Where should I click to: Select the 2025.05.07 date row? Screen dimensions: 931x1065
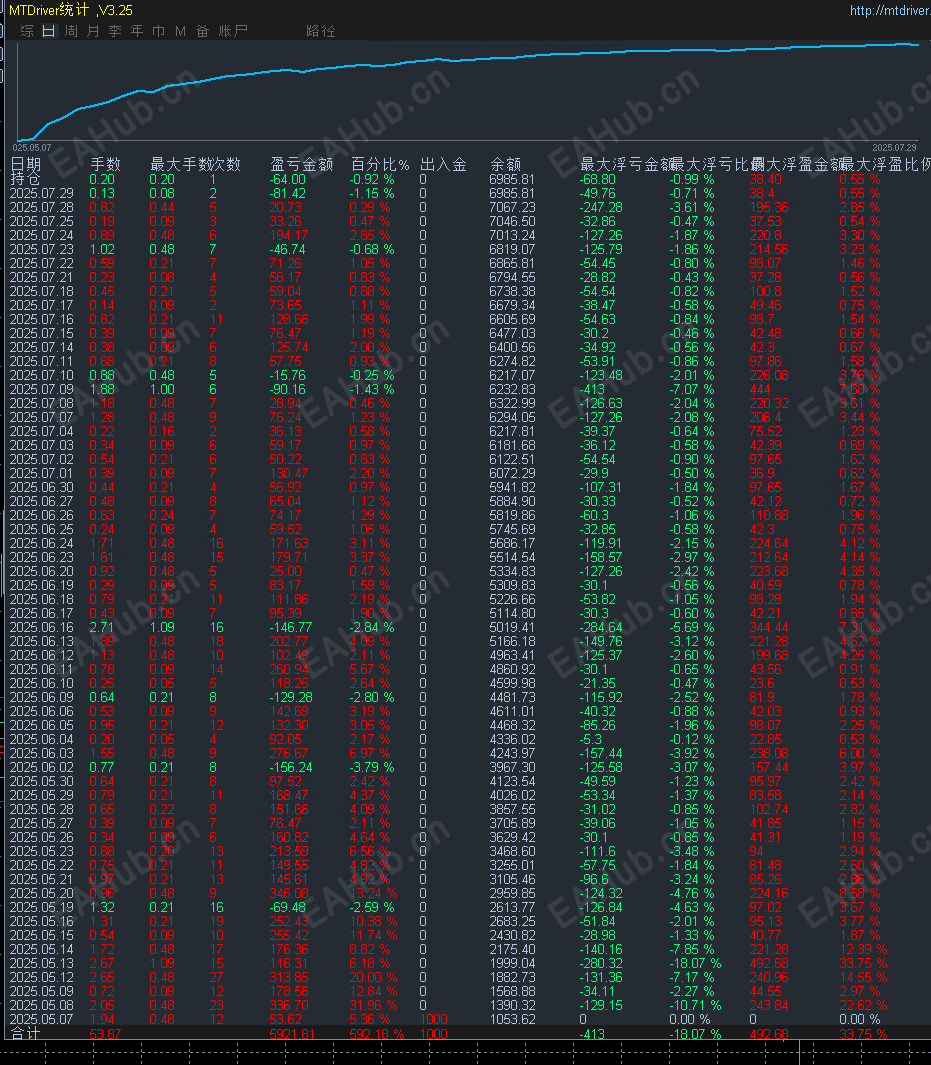point(42,1019)
